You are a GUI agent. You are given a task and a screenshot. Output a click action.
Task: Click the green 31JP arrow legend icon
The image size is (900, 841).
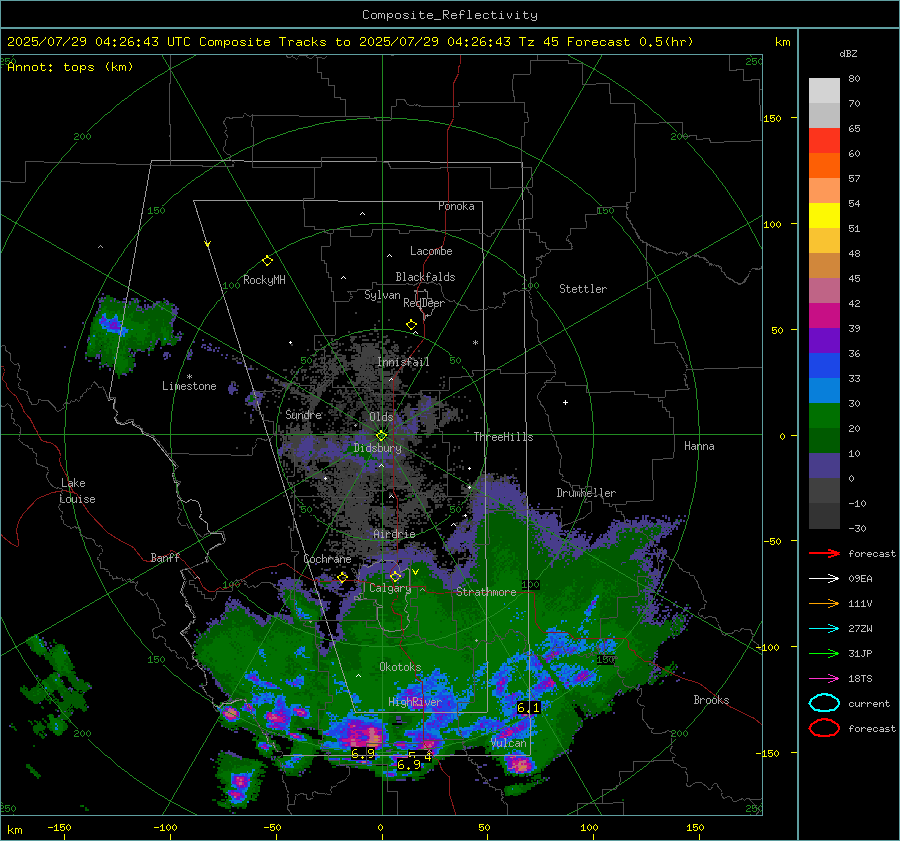click(x=824, y=653)
